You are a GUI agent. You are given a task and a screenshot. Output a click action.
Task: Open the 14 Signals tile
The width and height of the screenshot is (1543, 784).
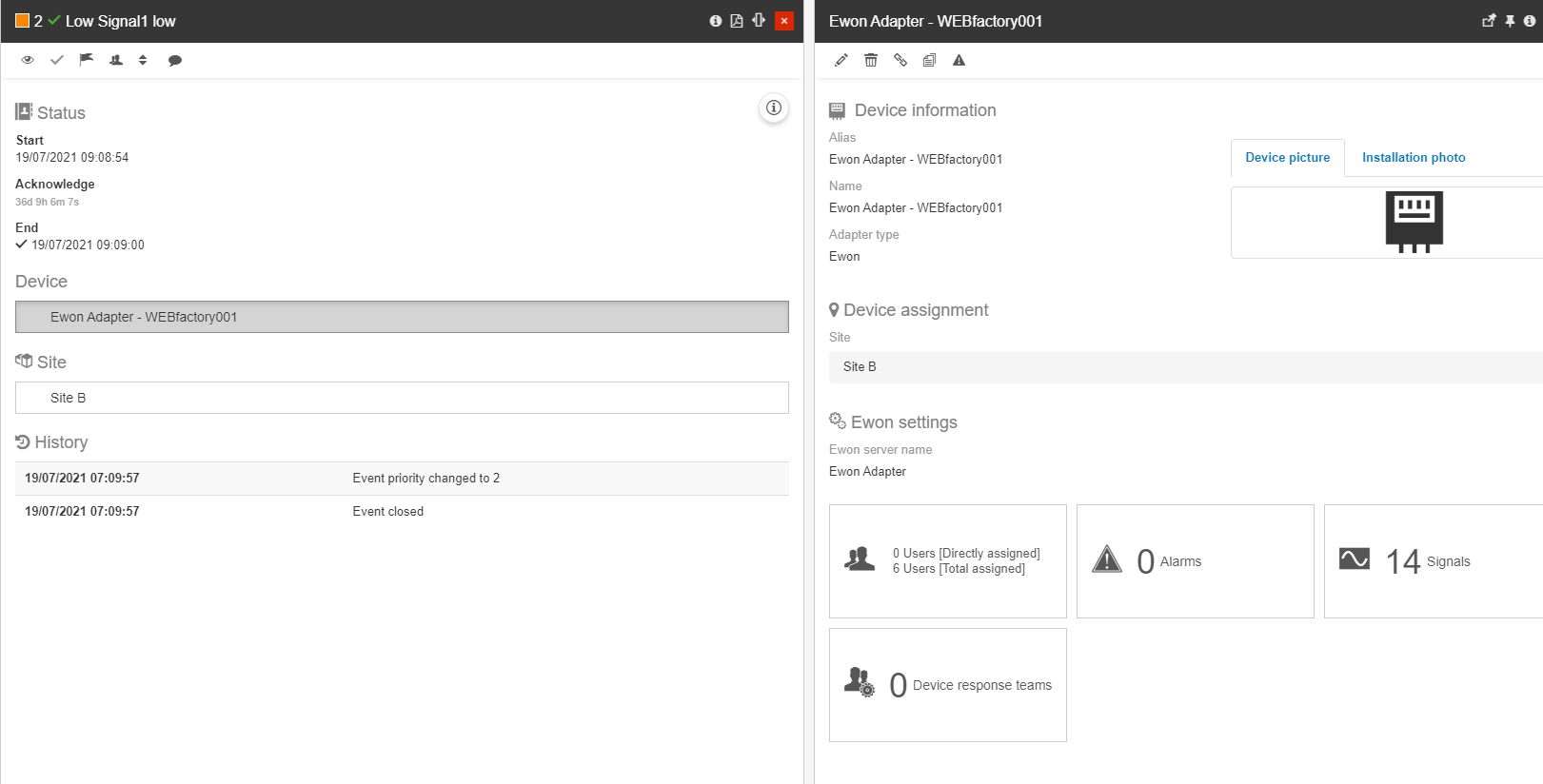point(1428,561)
